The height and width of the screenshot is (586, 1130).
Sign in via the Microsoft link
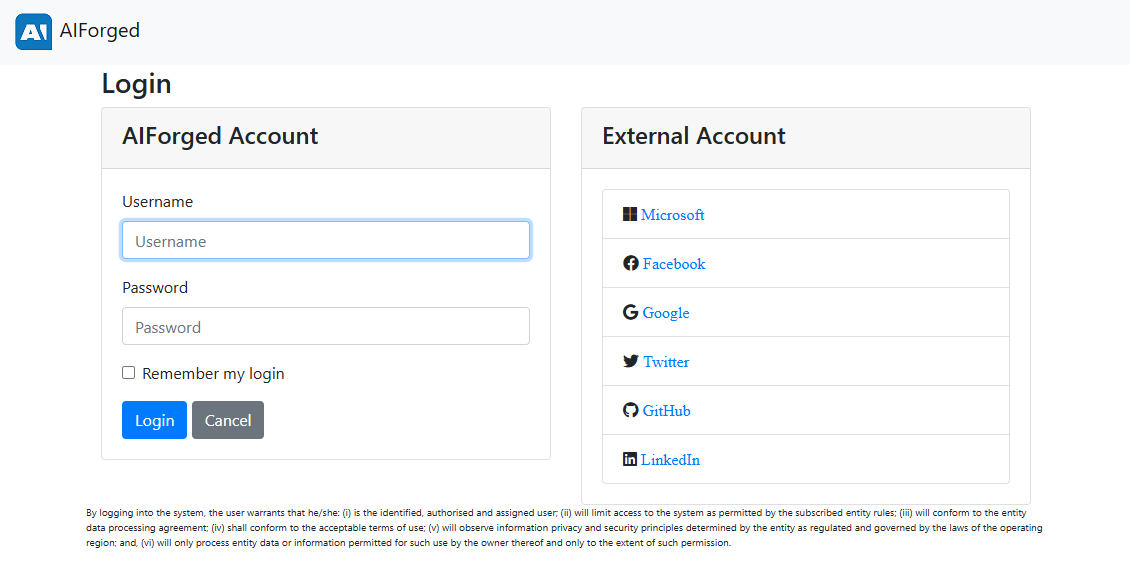click(x=672, y=215)
